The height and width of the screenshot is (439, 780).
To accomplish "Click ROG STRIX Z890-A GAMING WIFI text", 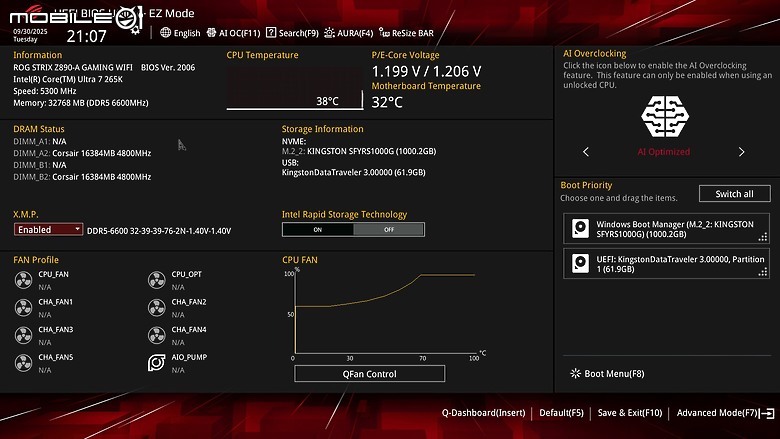I will click(73, 67).
